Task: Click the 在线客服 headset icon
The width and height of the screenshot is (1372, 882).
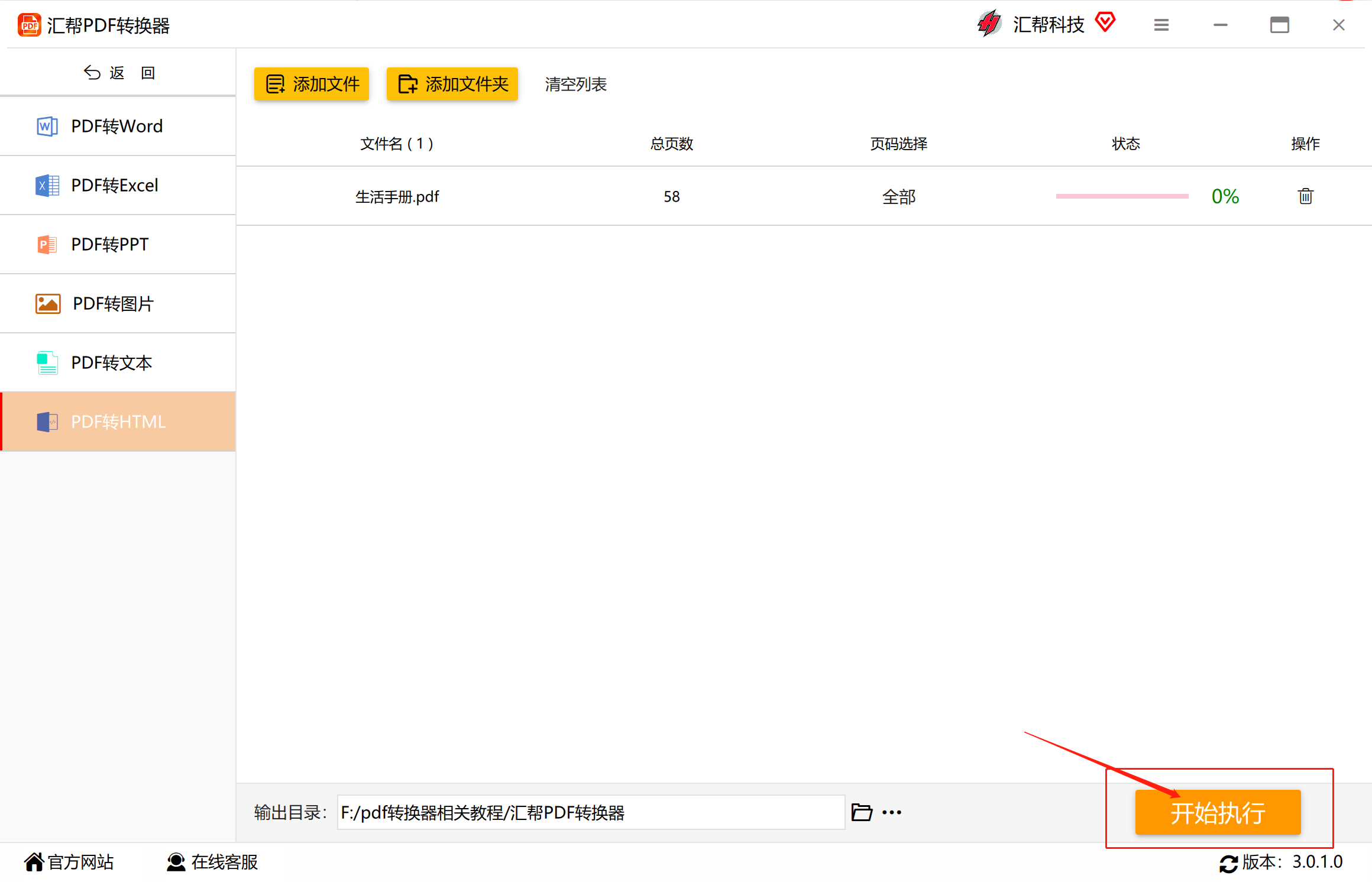Action: pos(176,862)
